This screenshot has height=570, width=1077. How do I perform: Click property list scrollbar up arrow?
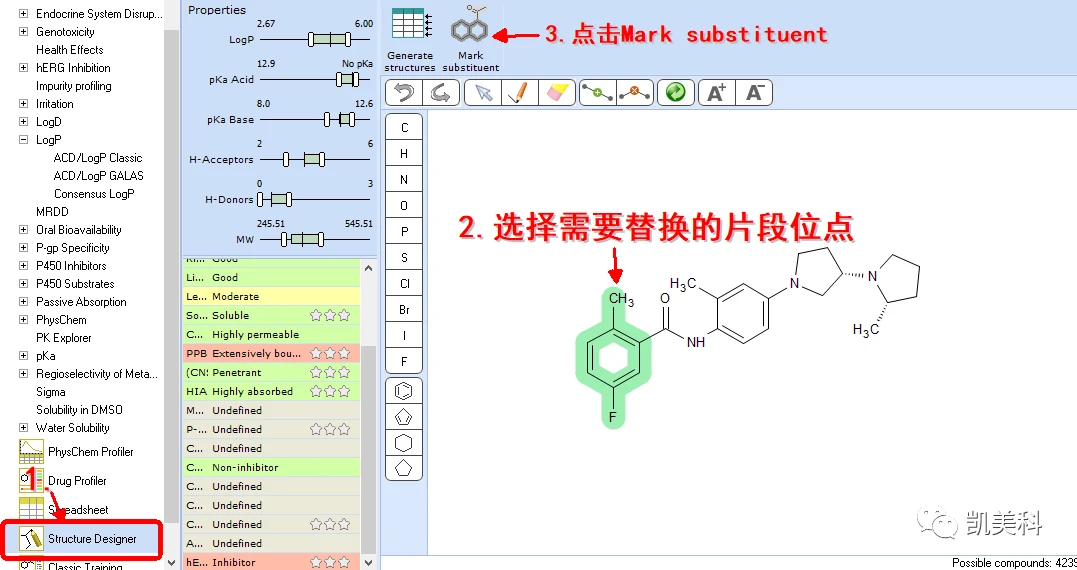(369, 268)
